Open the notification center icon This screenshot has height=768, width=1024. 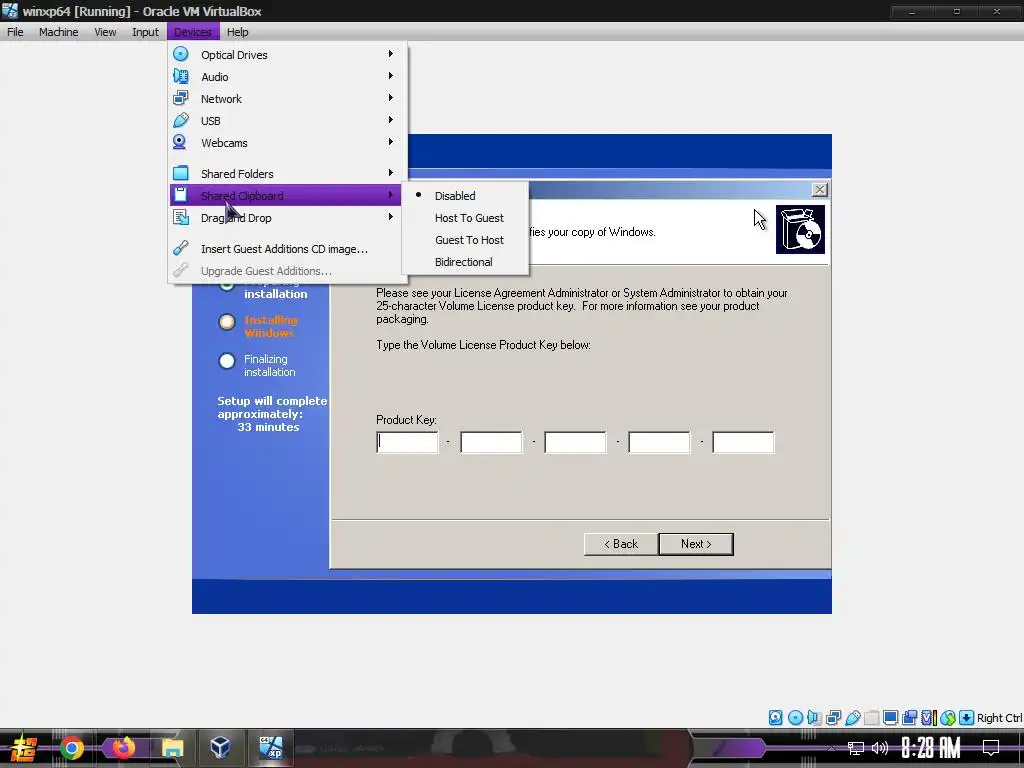point(991,748)
